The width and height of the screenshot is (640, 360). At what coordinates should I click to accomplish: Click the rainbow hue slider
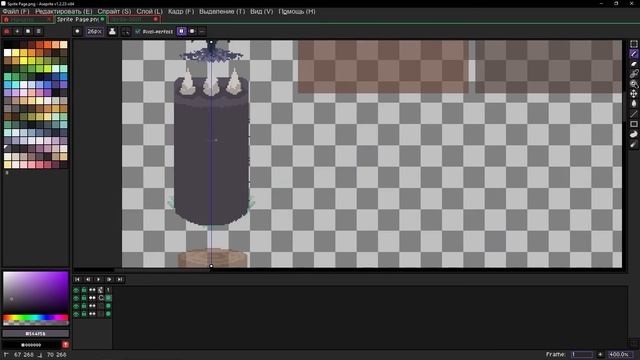pyautogui.click(x=36, y=318)
